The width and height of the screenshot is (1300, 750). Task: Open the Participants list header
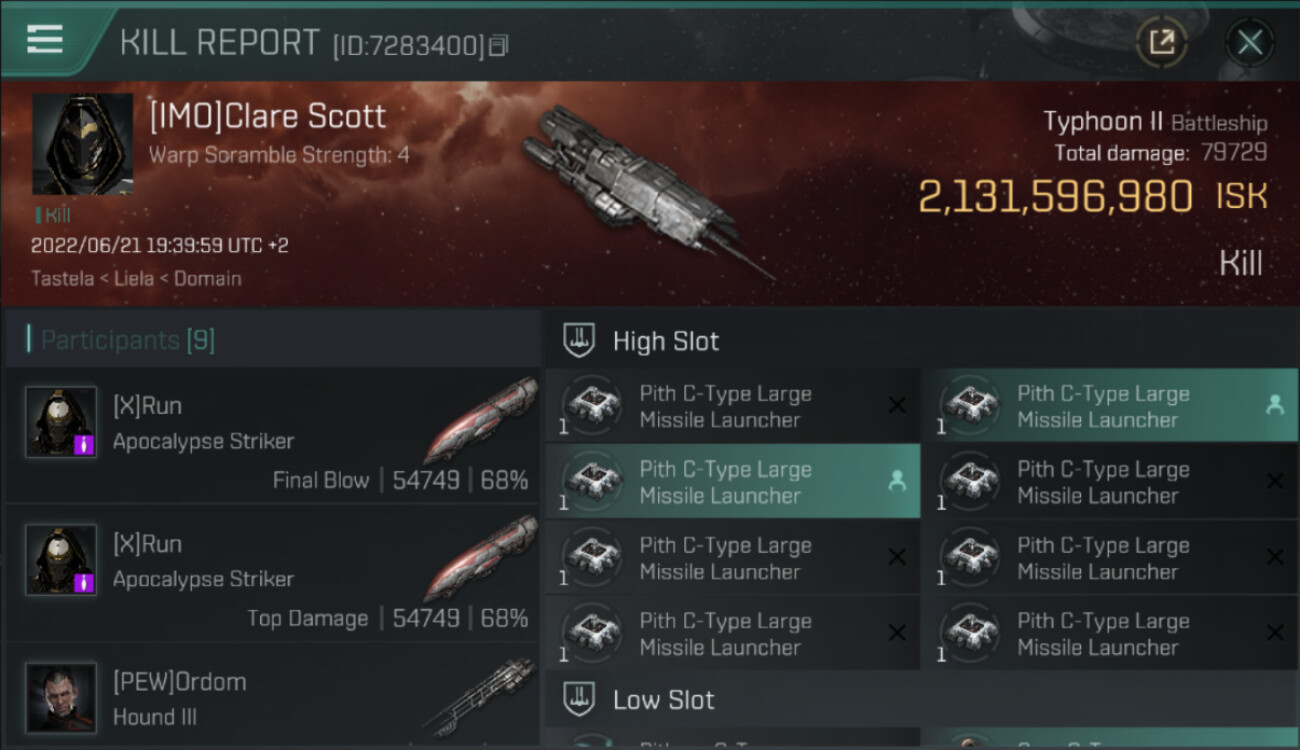128,340
